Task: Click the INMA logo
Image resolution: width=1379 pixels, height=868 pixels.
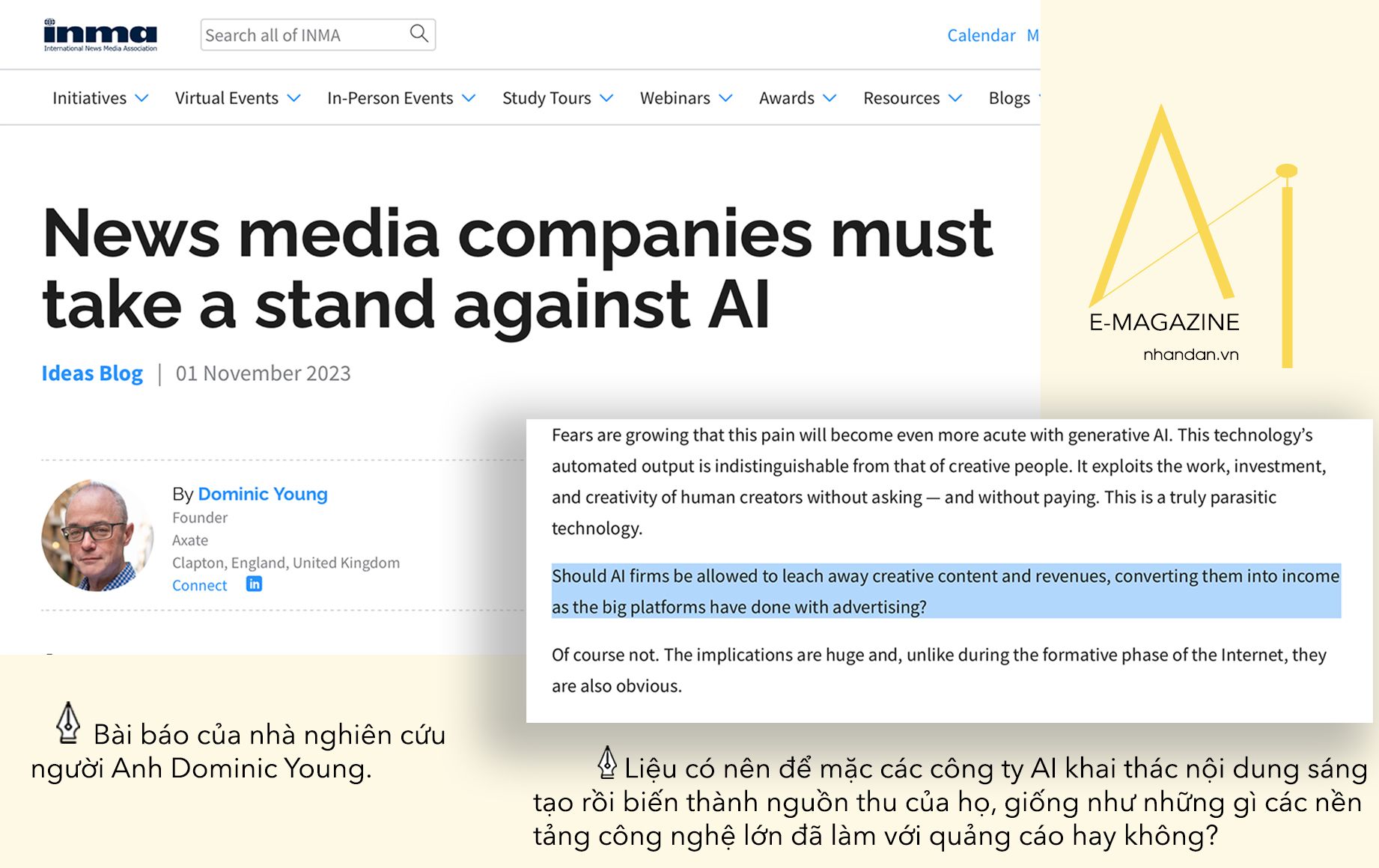Action: [100, 35]
